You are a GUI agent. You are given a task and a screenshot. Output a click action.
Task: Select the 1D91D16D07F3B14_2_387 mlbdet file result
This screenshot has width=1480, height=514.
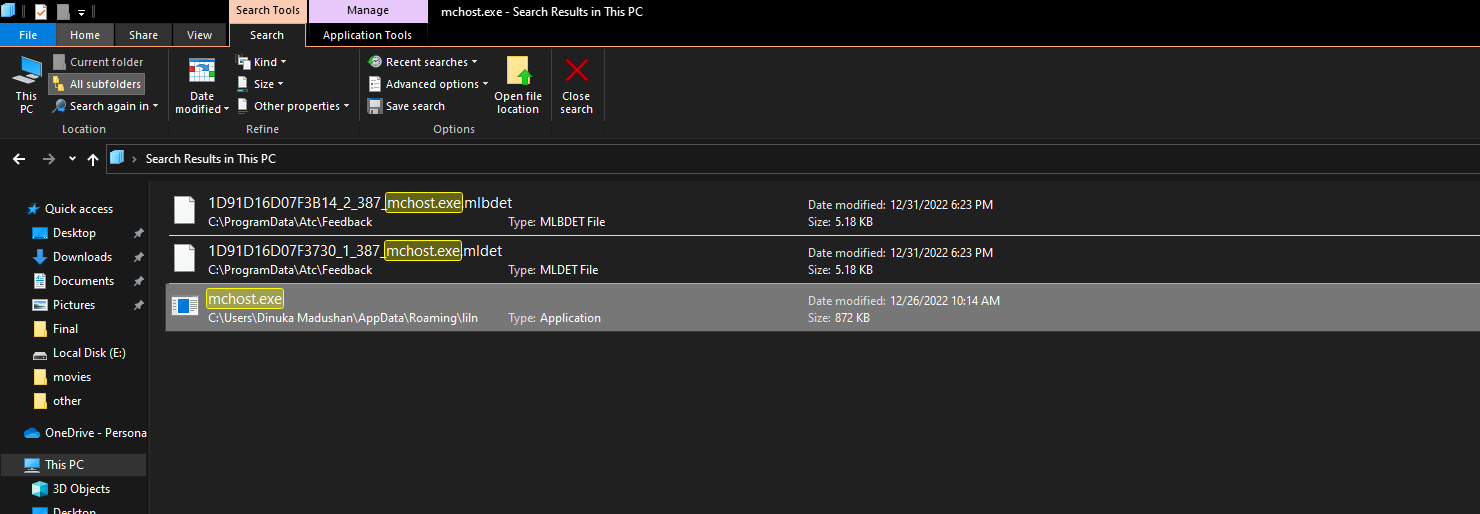tap(821, 211)
